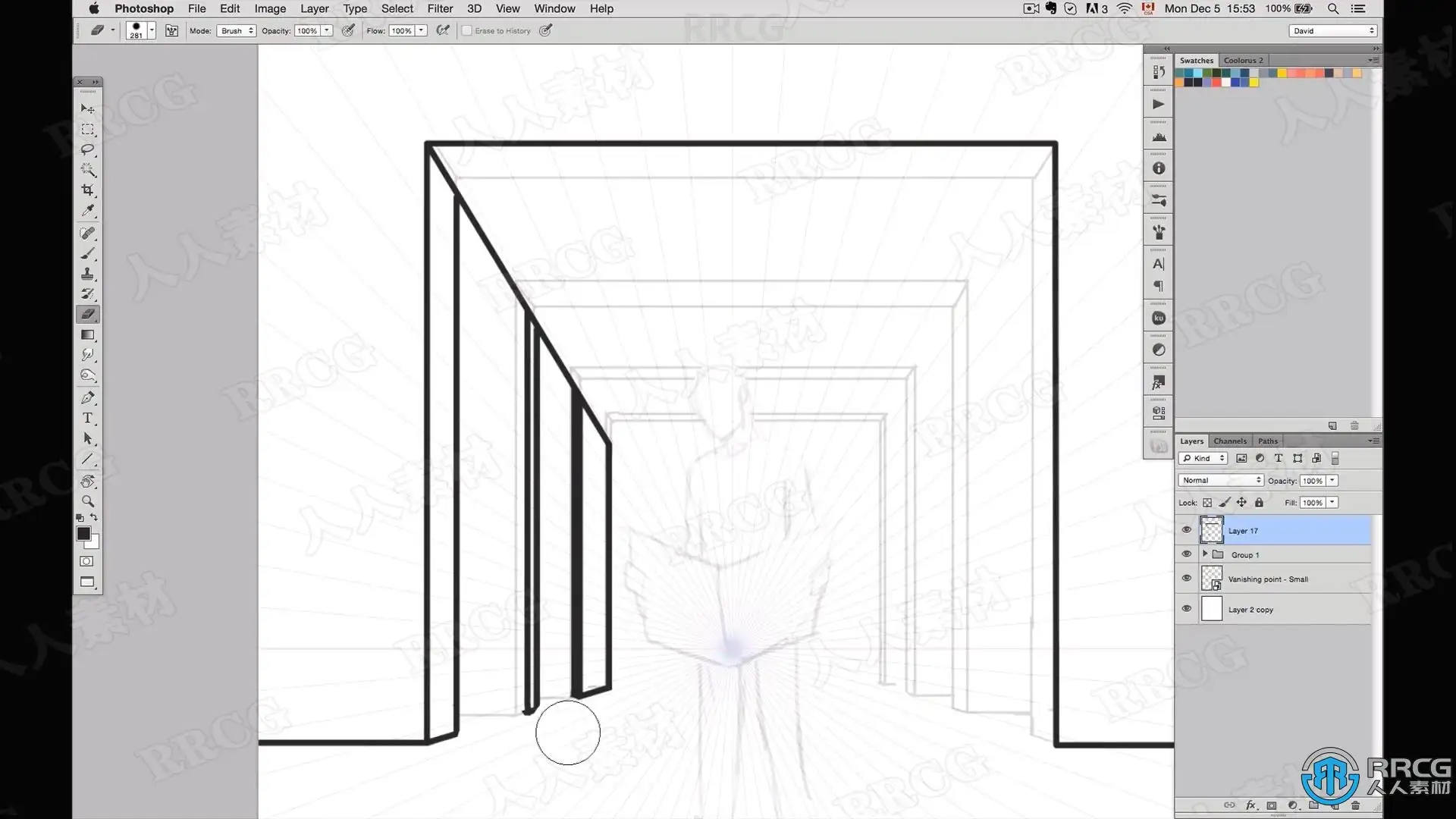The height and width of the screenshot is (819, 1456).
Task: Expand Group 1 folder in Layers
Action: pyautogui.click(x=1205, y=554)
